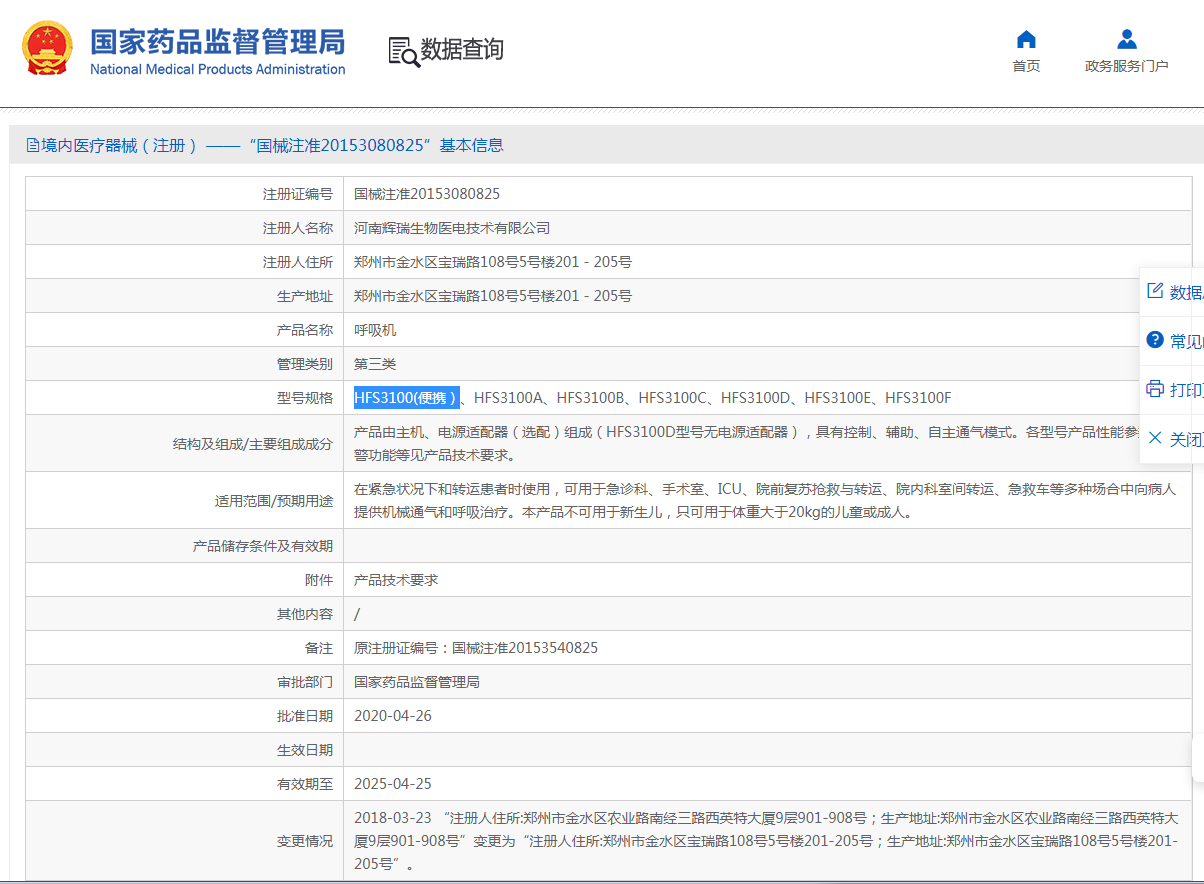
Task: Click National Medical Products Administration English subtitle
Action: [218, 69]
